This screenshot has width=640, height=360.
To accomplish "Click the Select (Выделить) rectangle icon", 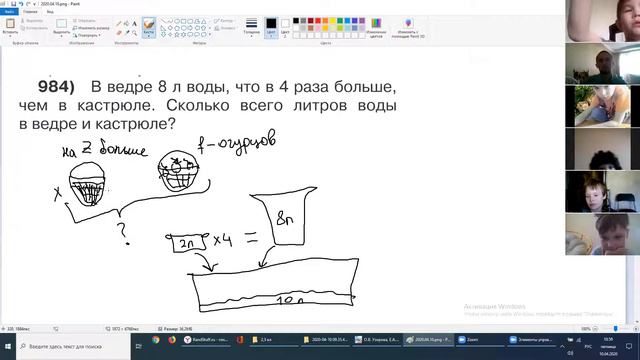I will coord(62,23).
